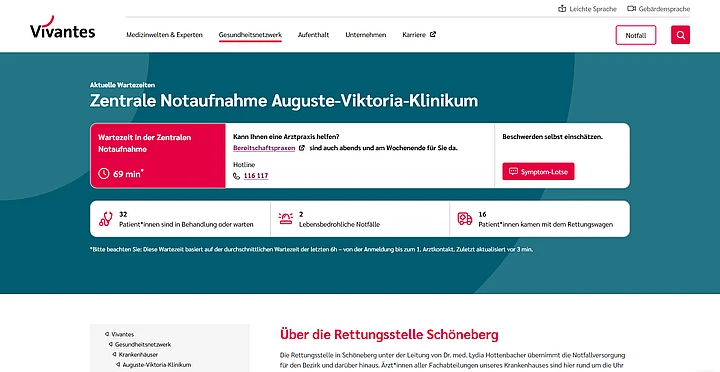Click 'Patient*innen kamen mit dem Rettungswagen'

[546, 225]
